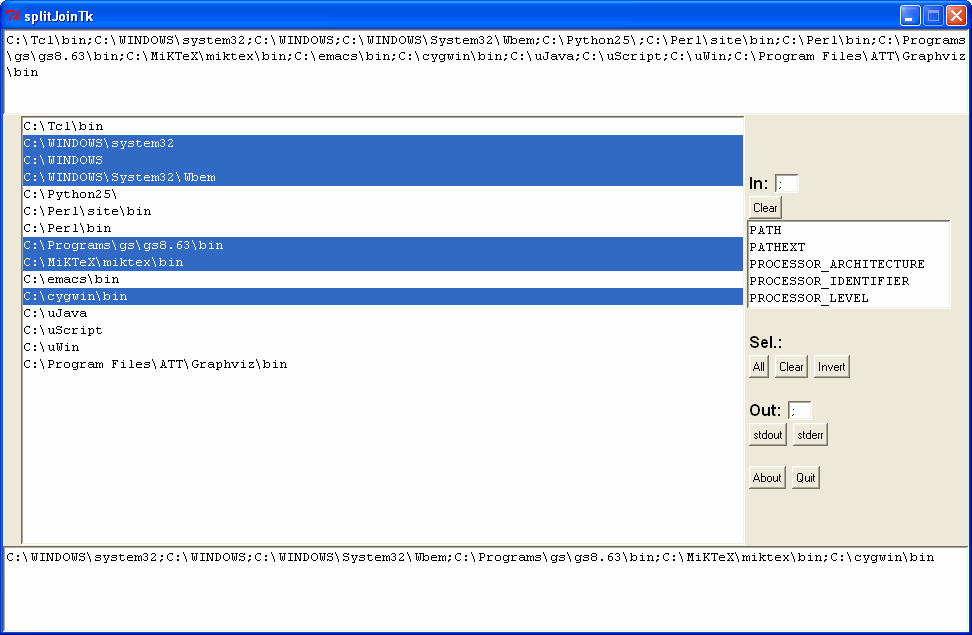Image resolution: width=972 pixels, height=635 pixels.
Task: Select PATH in the variable list
Action: click(765, 230)
